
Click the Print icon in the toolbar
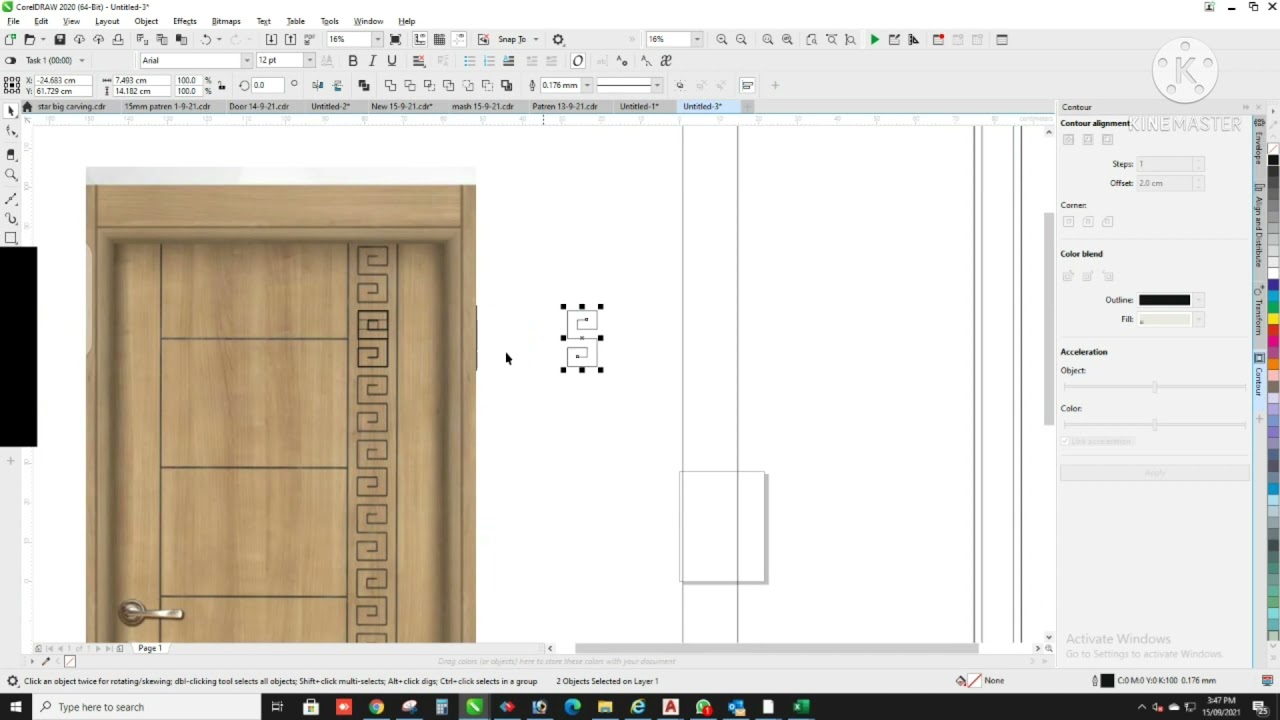pos(118,40)
